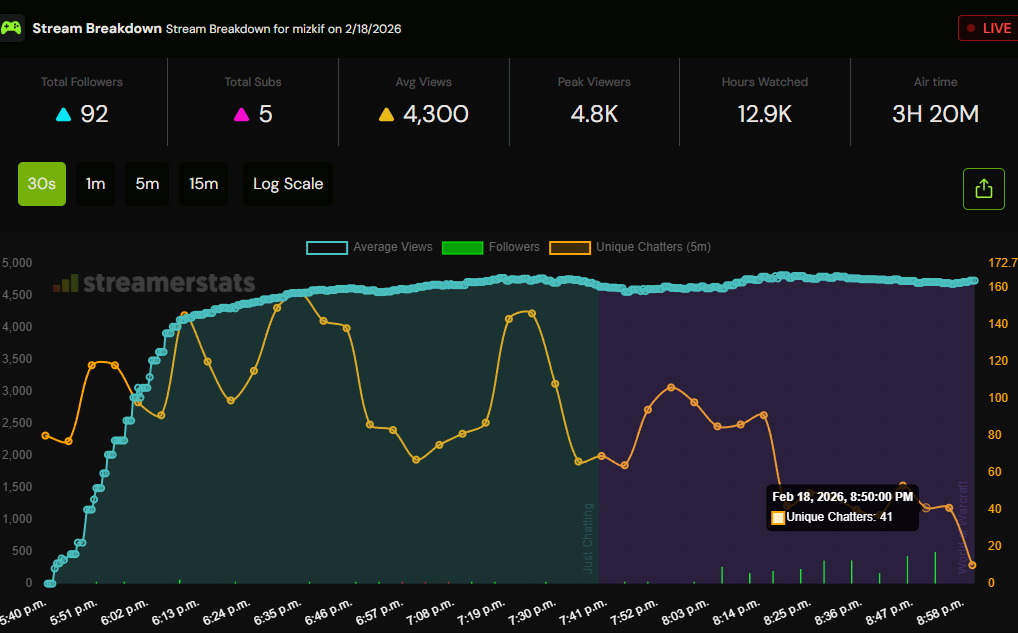This screenshot has height=633, width=1018.
Task: Click the 8:25 p.m. x-axis label
Action: tap(786, 612)
